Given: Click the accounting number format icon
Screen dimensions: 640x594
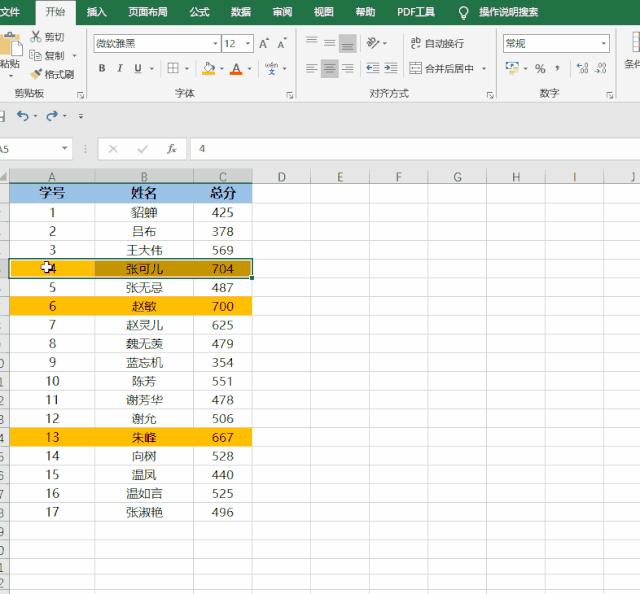Looking at the screenshot, I should (512, 68).
